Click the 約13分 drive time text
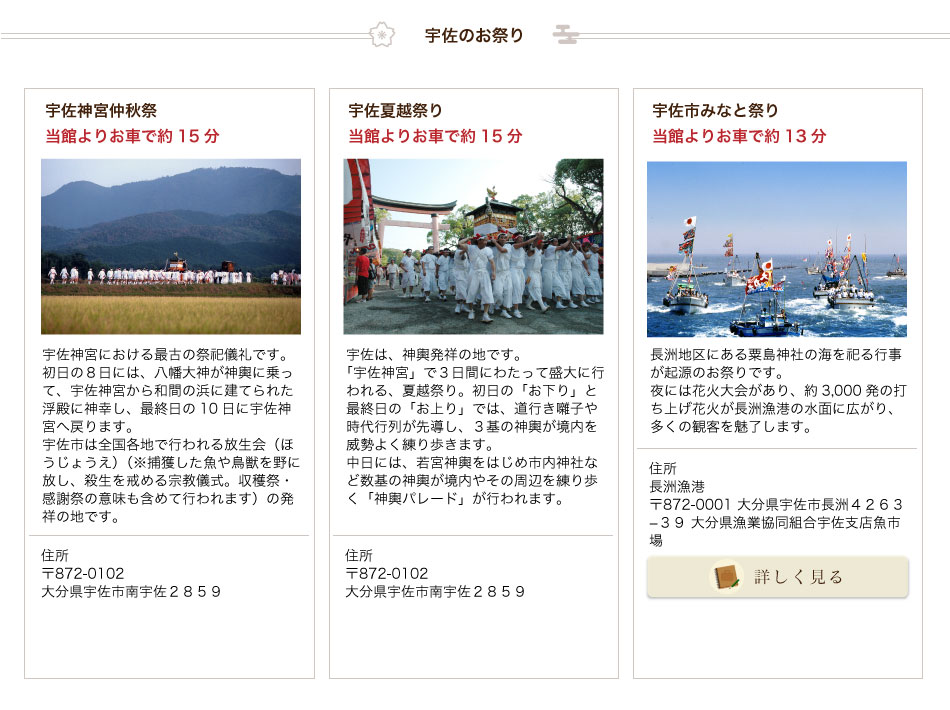This screenshot has height=710, width=950. pos(739,136)
